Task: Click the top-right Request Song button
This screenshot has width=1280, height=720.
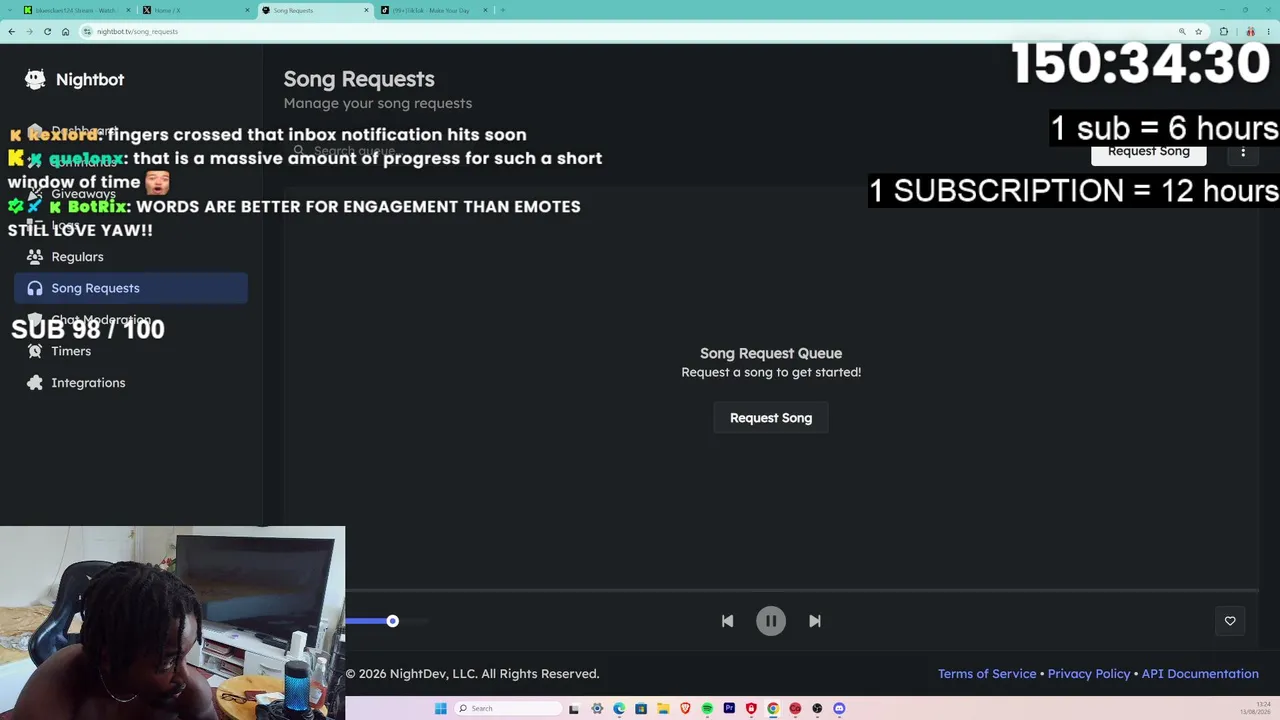Action: (1149, 152)
